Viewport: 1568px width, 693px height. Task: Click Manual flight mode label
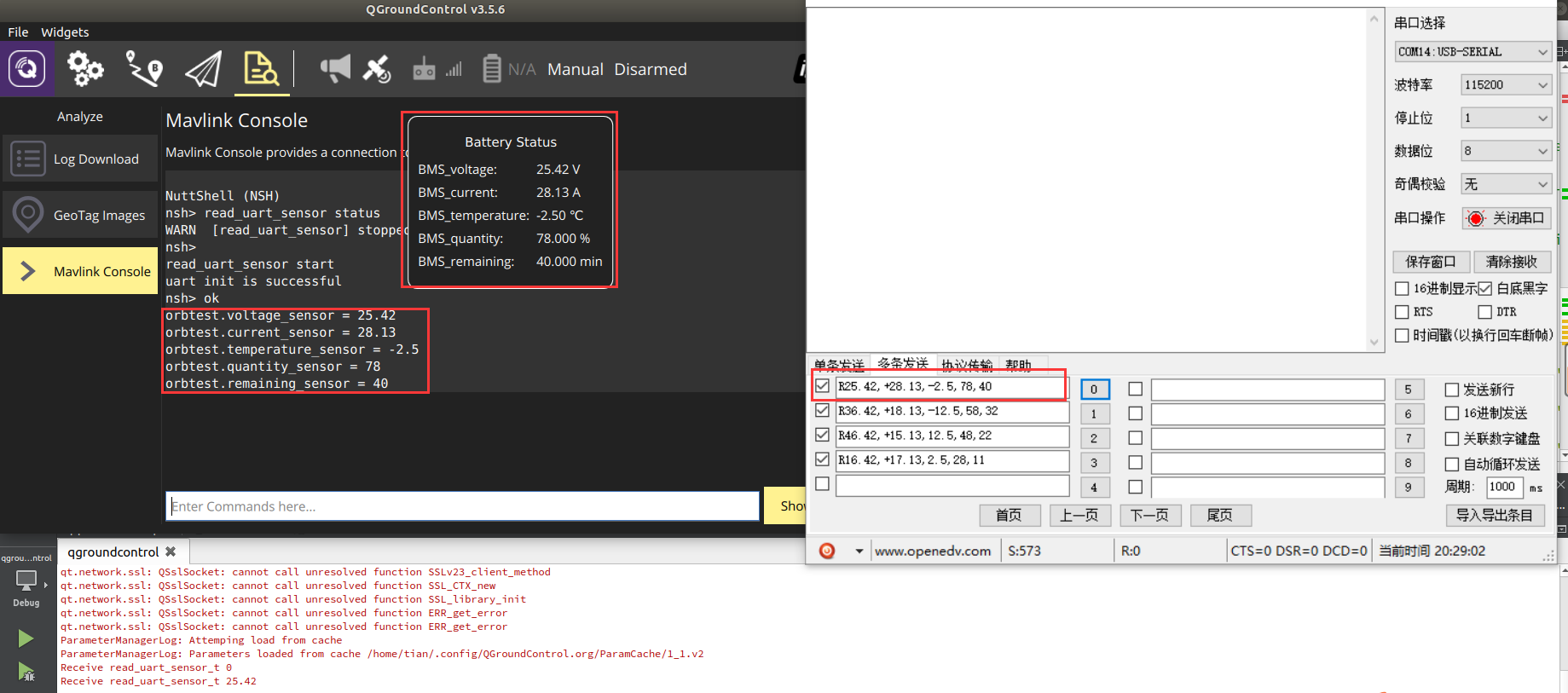pyautogui.click(x=576, y=69)
